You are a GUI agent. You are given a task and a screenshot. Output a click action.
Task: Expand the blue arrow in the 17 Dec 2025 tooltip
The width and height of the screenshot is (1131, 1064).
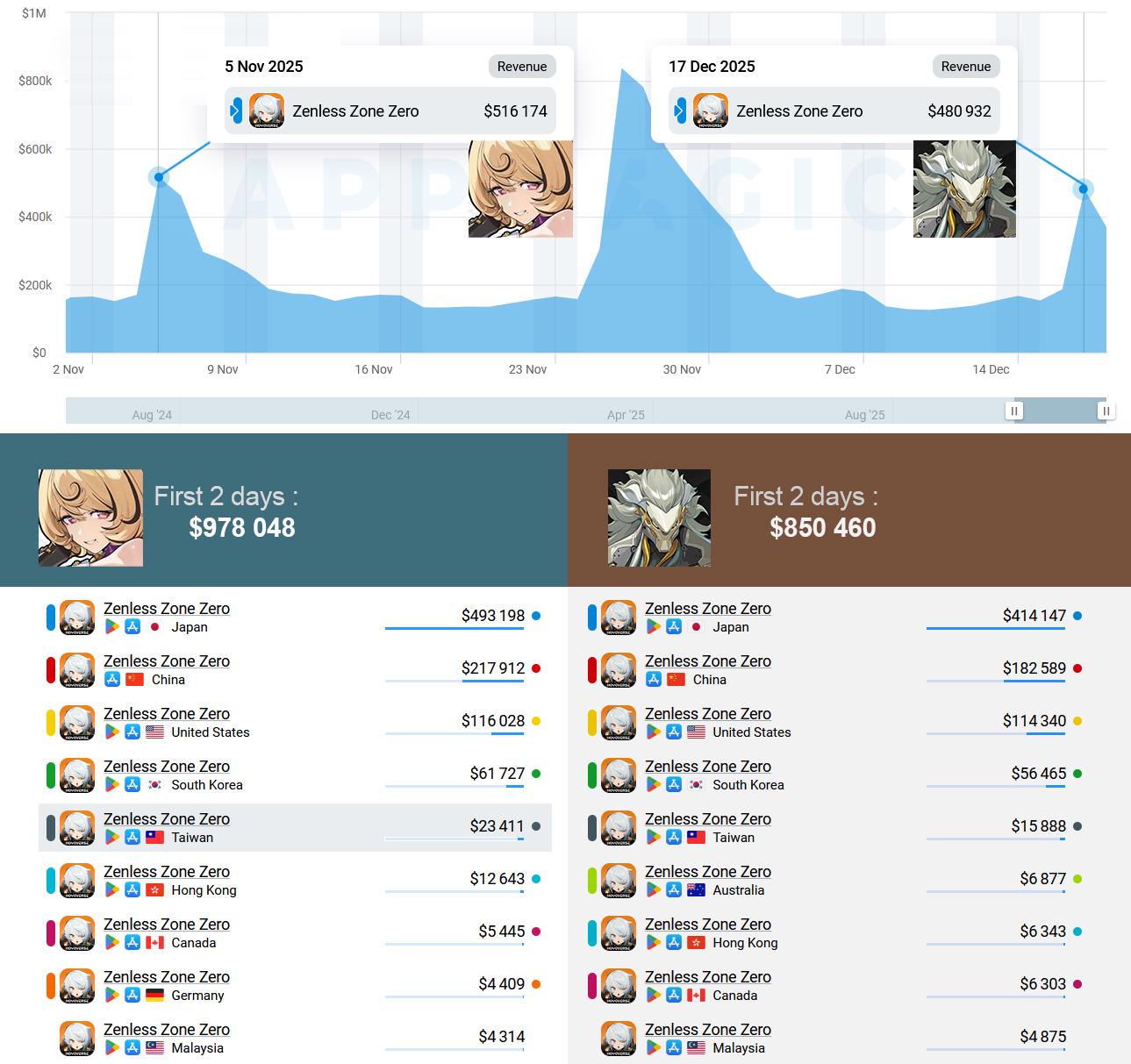click(680, 111)
